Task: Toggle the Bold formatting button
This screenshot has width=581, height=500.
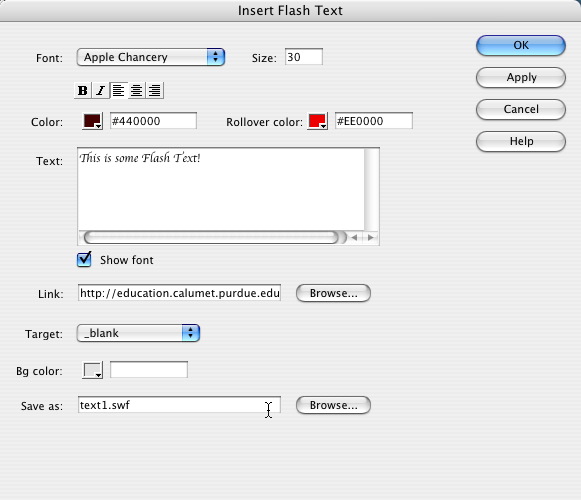Action: click(83, 90)
